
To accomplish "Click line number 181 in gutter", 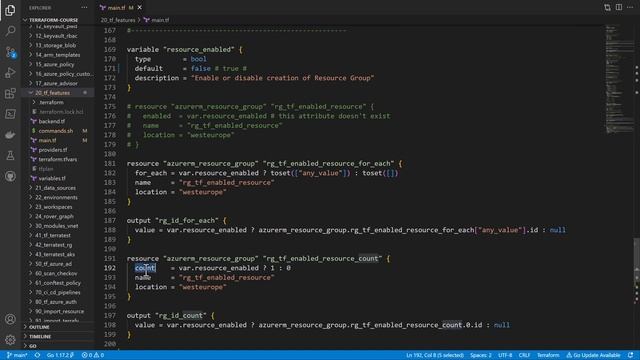I will (110, 163).
